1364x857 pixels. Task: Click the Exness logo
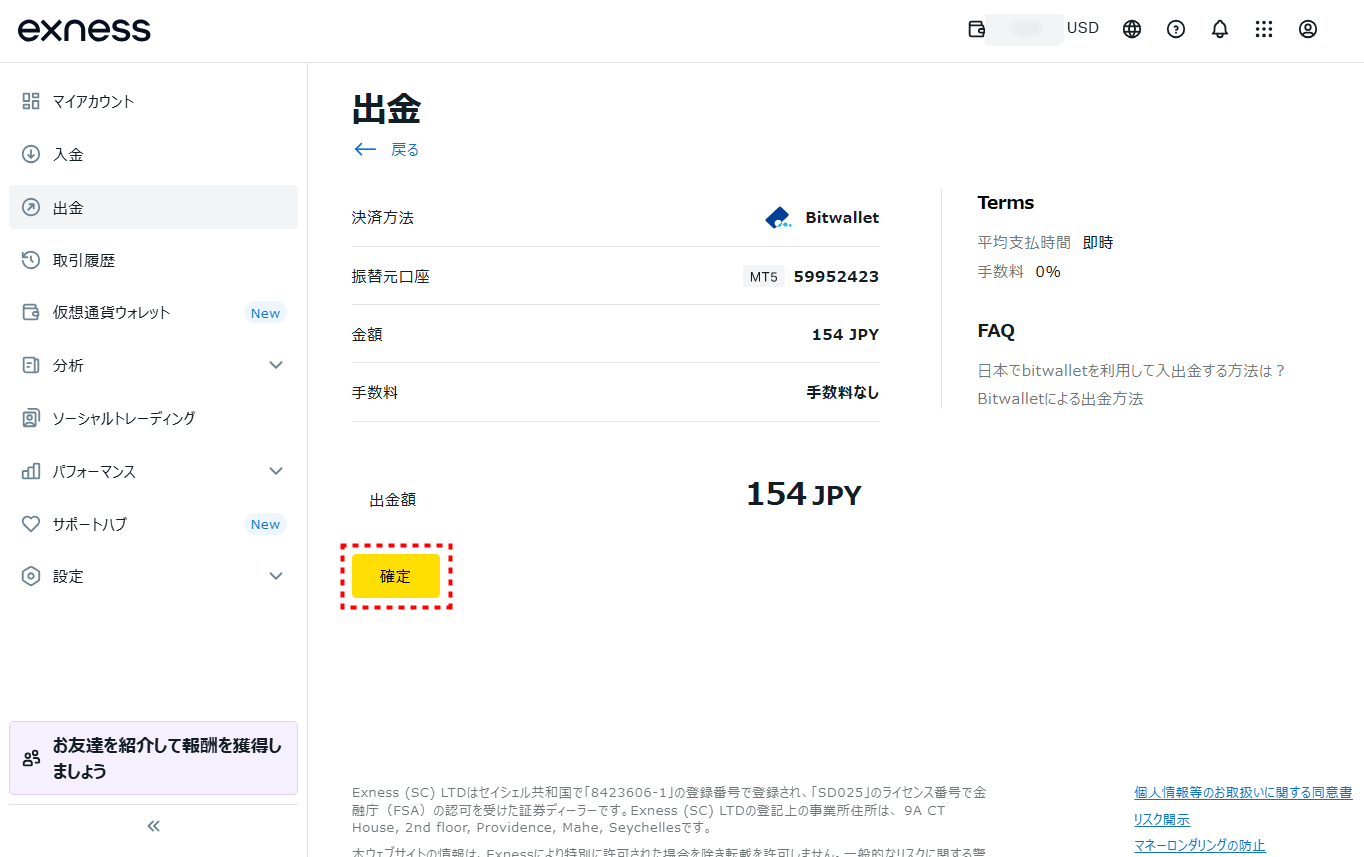[x=84, y=29]
